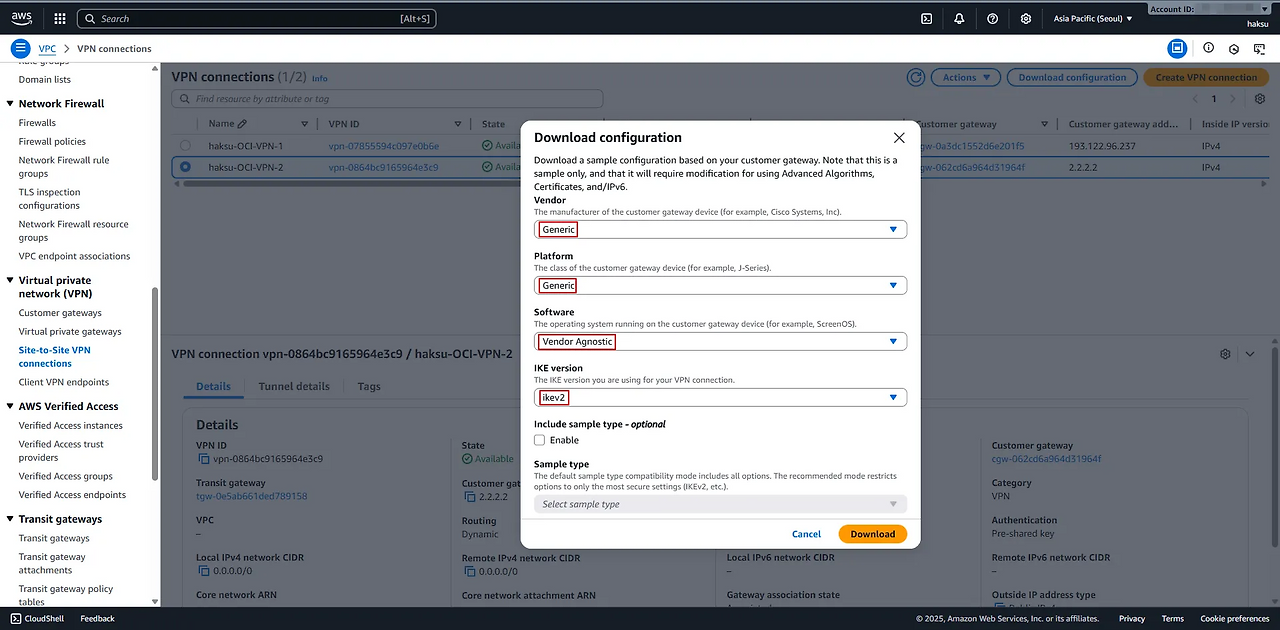The height and width of the screenshot is (630, 1280).
Task: Open the AWS services grid menu
Action: tap(60, 18)
